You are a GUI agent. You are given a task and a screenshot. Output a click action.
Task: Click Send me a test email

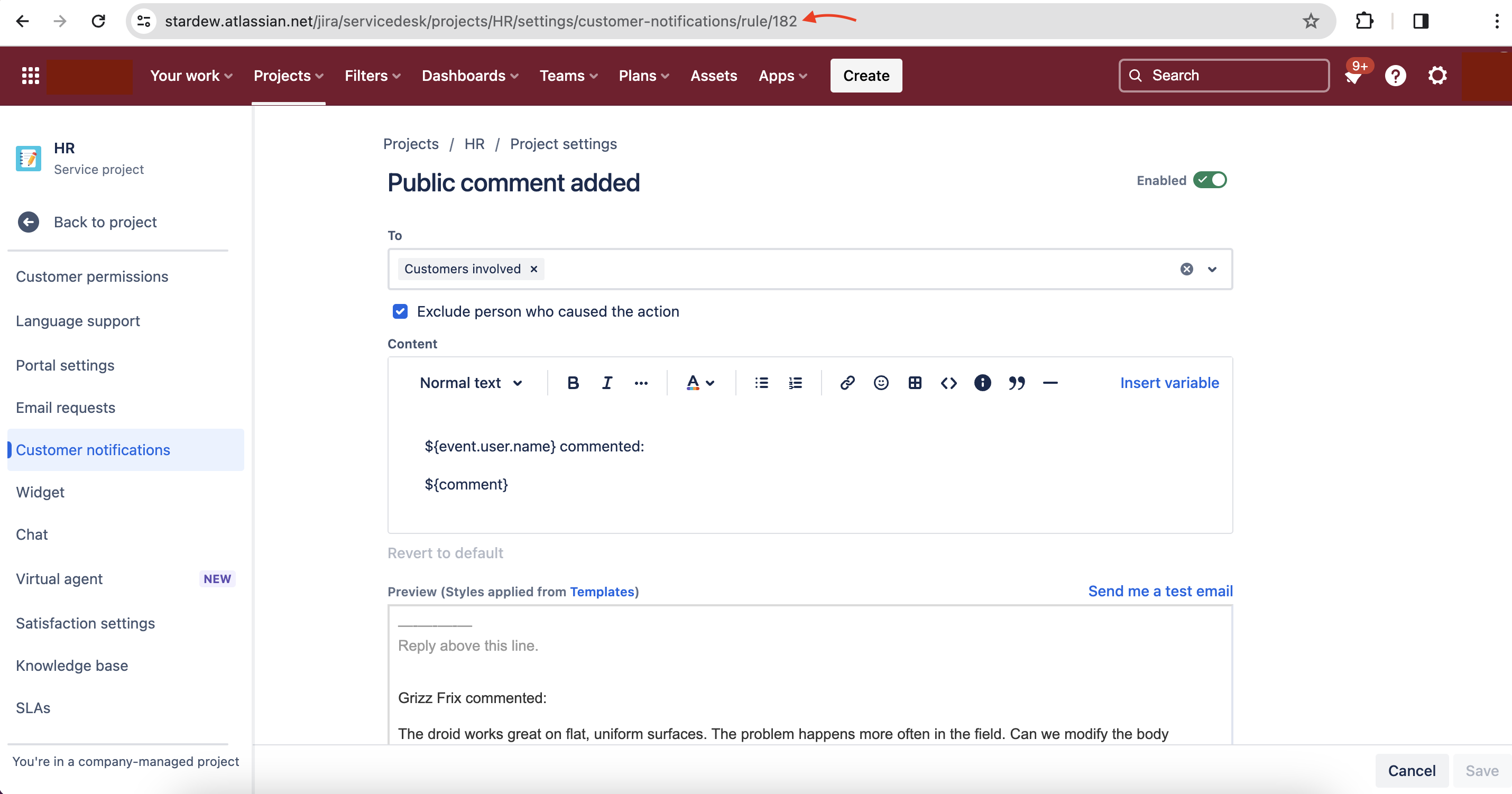[x=1160, y=591]
